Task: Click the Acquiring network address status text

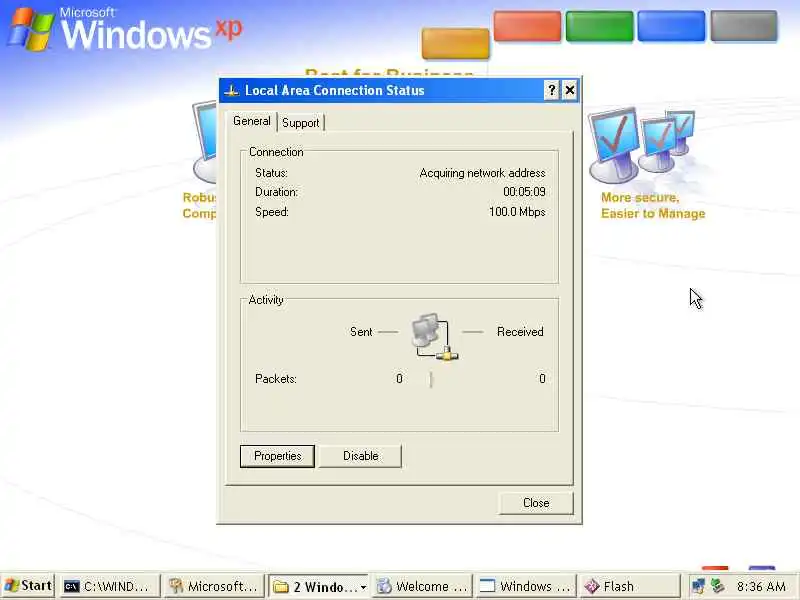Action: [x=482, y=173]
